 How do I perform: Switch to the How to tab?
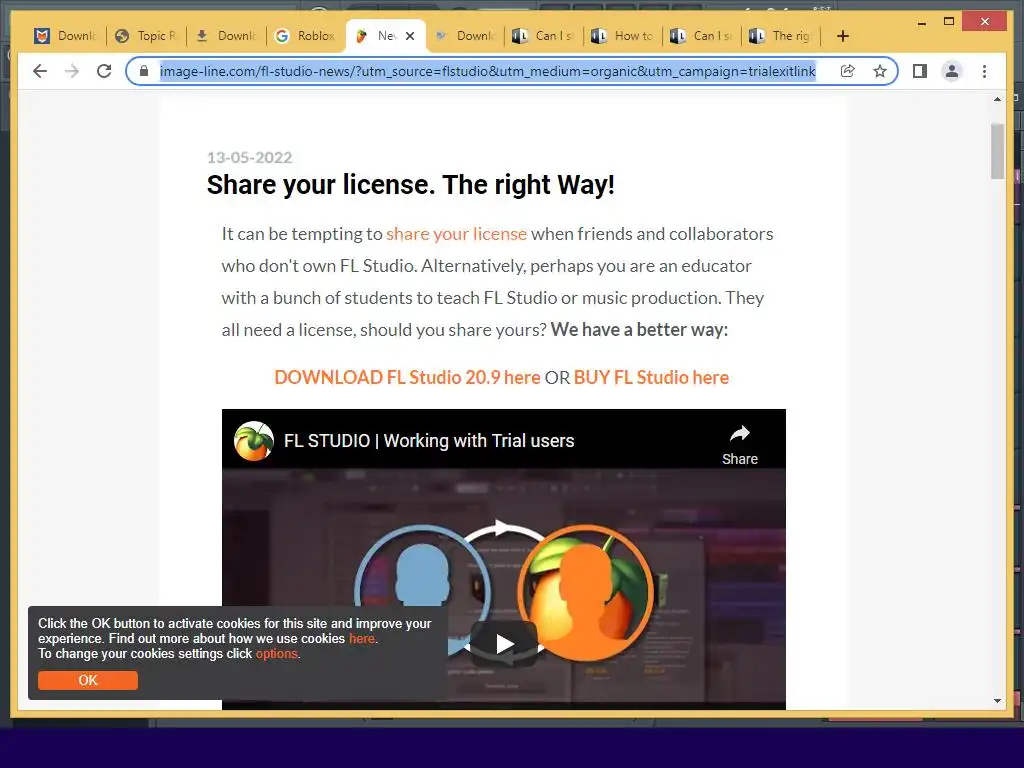click(x=622, y=36)
